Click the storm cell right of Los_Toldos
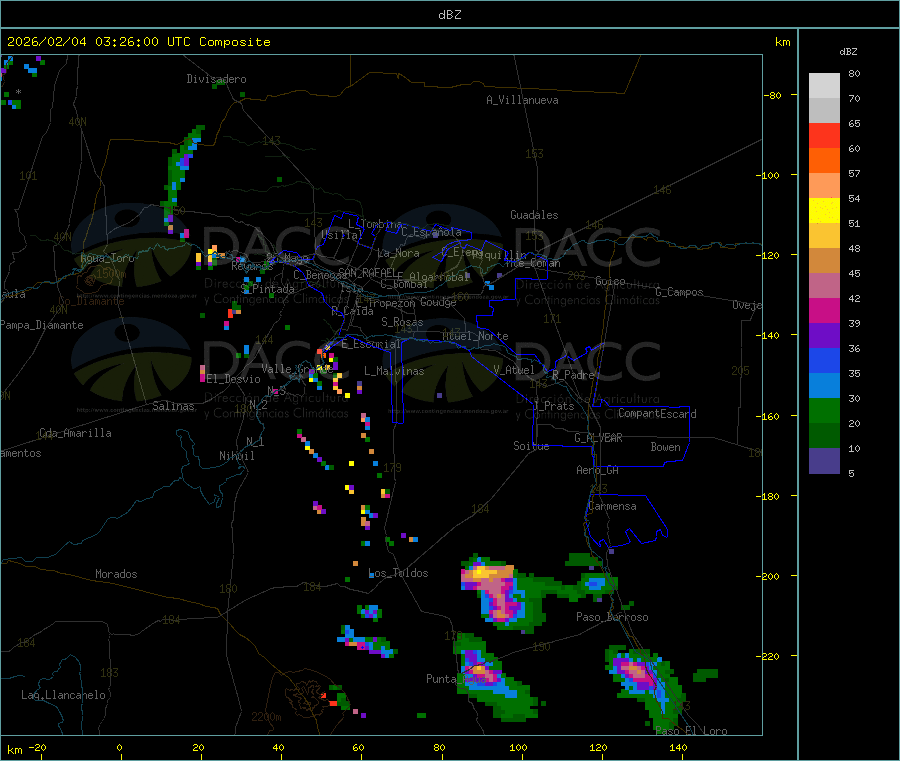Viewport: 900px width, 761px height. [x=502, y=594]
